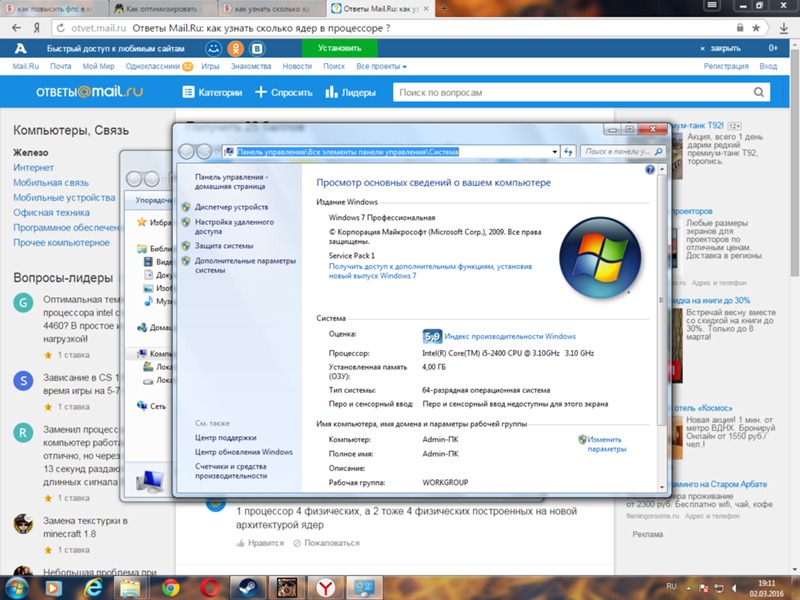
Task: Switch to the "Как оптимизировать" browser tab
Action: pyautogui.click(x=163, y=9)
